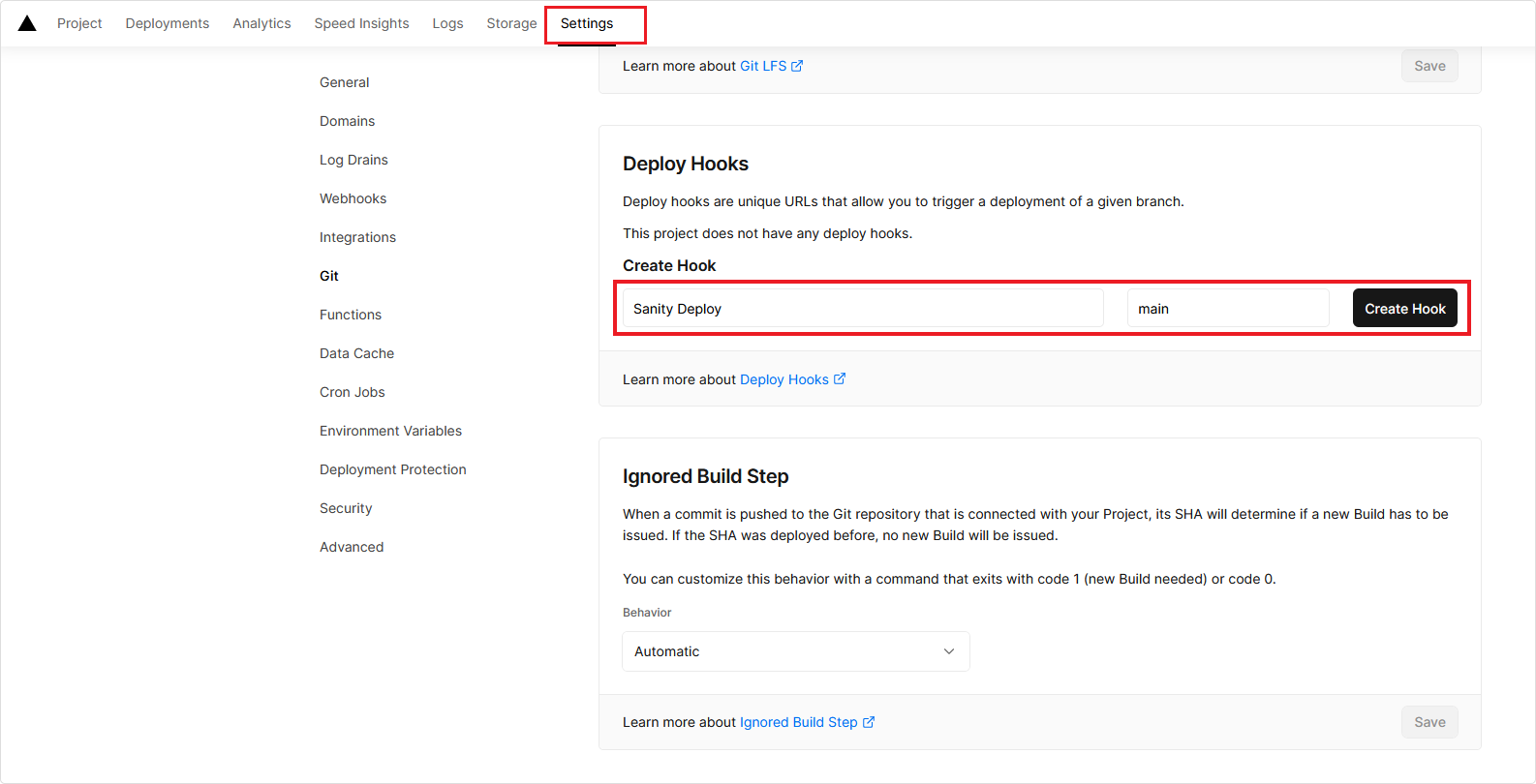Go to the Analytics tab

pyautogui.click(x=261, y=23)
